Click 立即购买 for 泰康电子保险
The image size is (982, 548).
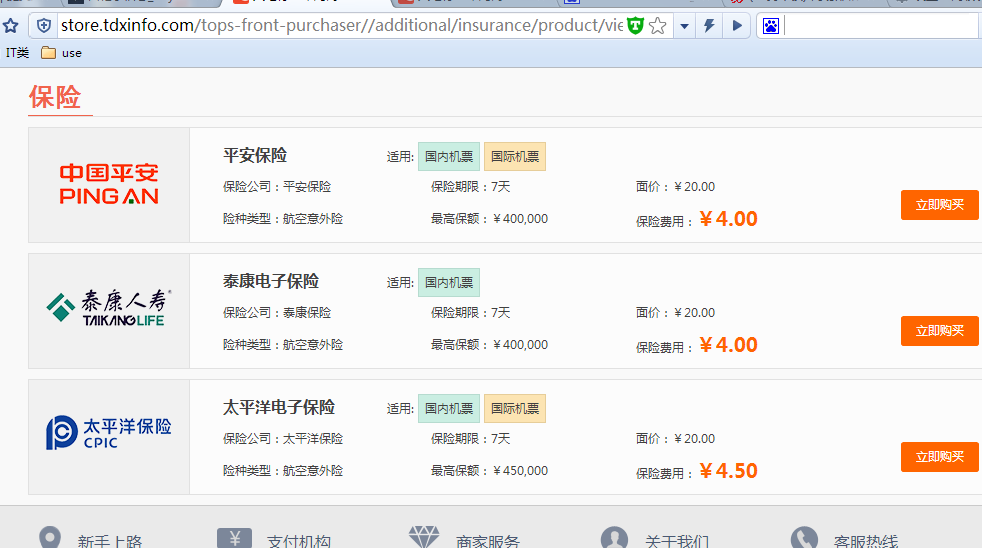click(x=939, y=331)
